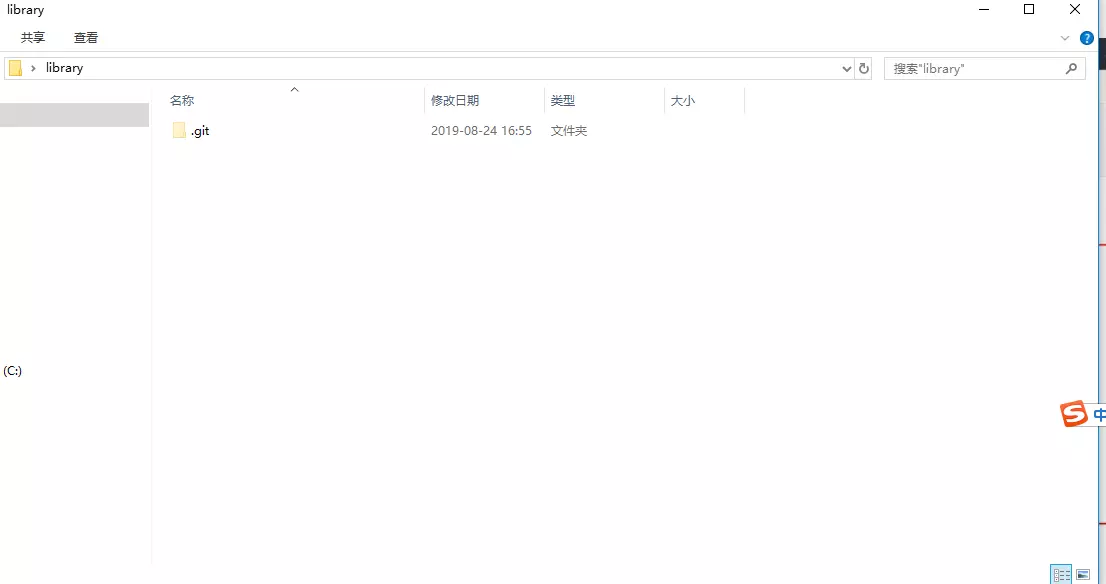Expand the ribbon with the chevron near Help
The image size is (1106, 584).
click(x=1065, y=38)
